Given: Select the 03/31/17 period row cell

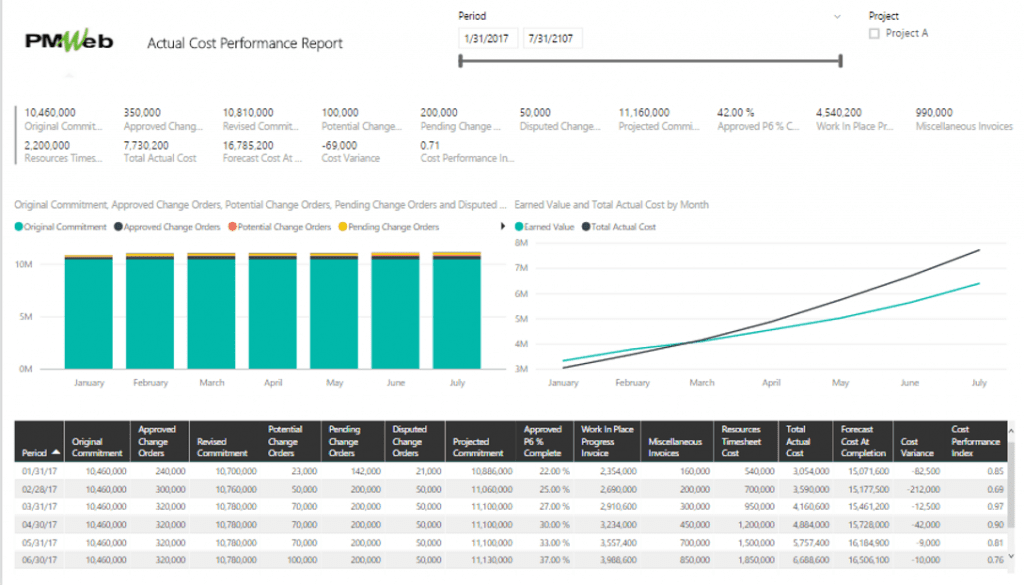Looking at the screenshot, I should [39, 507].
